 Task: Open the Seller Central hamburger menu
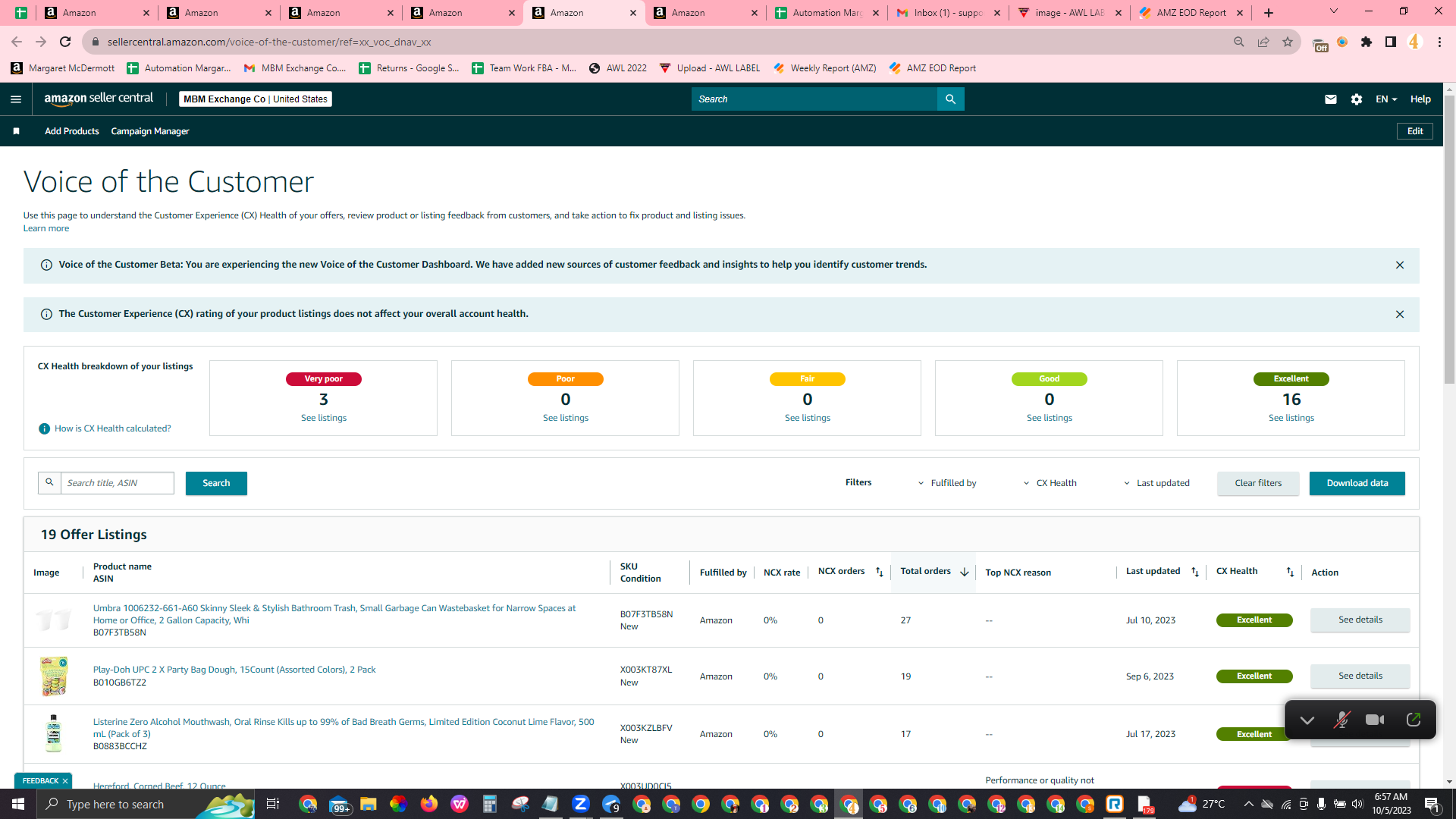click(x=16, y=99)
